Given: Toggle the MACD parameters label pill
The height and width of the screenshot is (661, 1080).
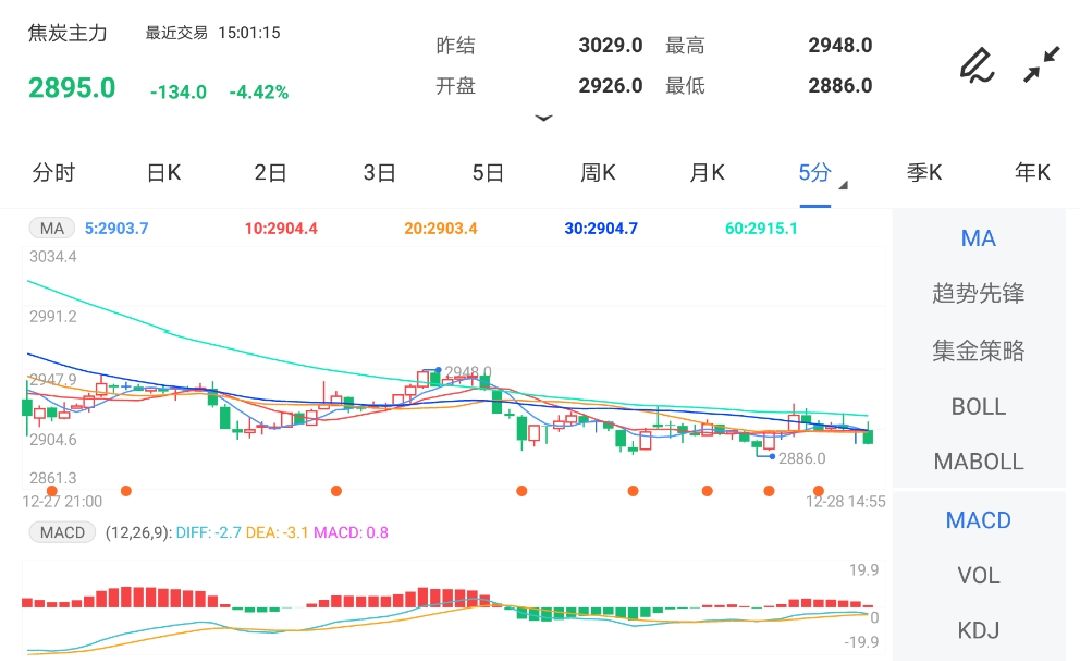Looking at the screenshot, I should pos(61,532).
